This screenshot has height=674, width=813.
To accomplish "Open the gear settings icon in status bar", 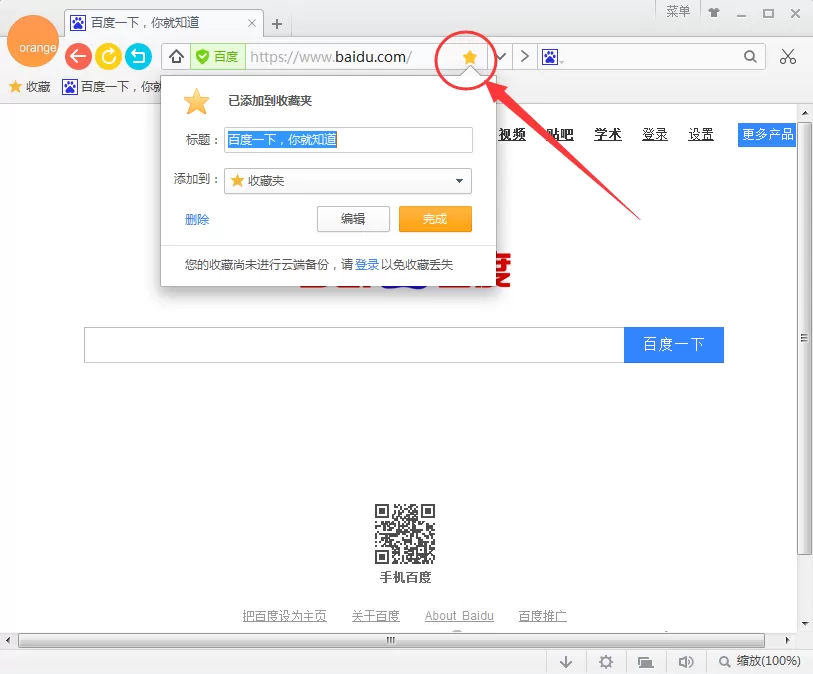I will tap(606, 662).
